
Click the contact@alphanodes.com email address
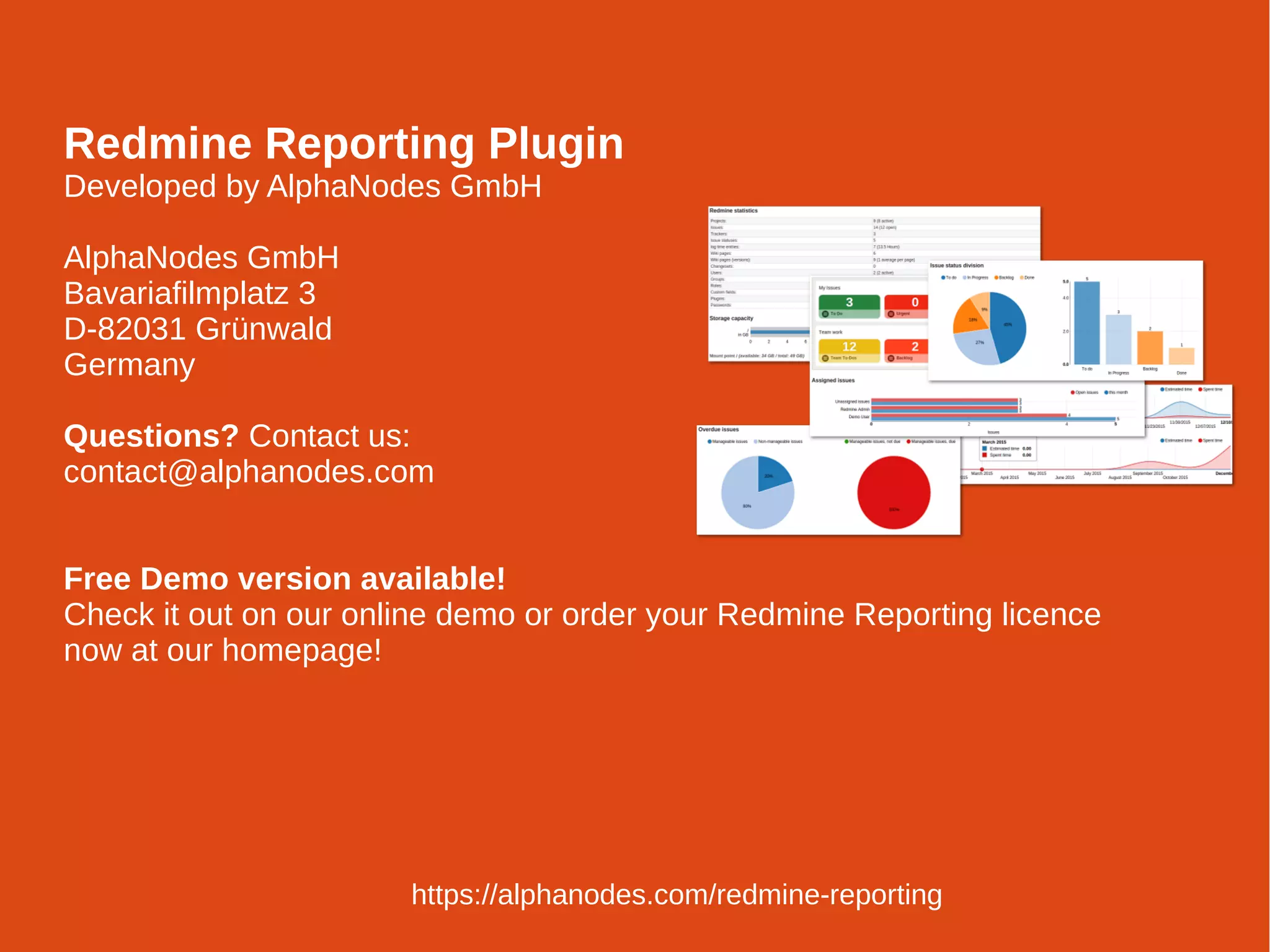click(x=249, y=472)
